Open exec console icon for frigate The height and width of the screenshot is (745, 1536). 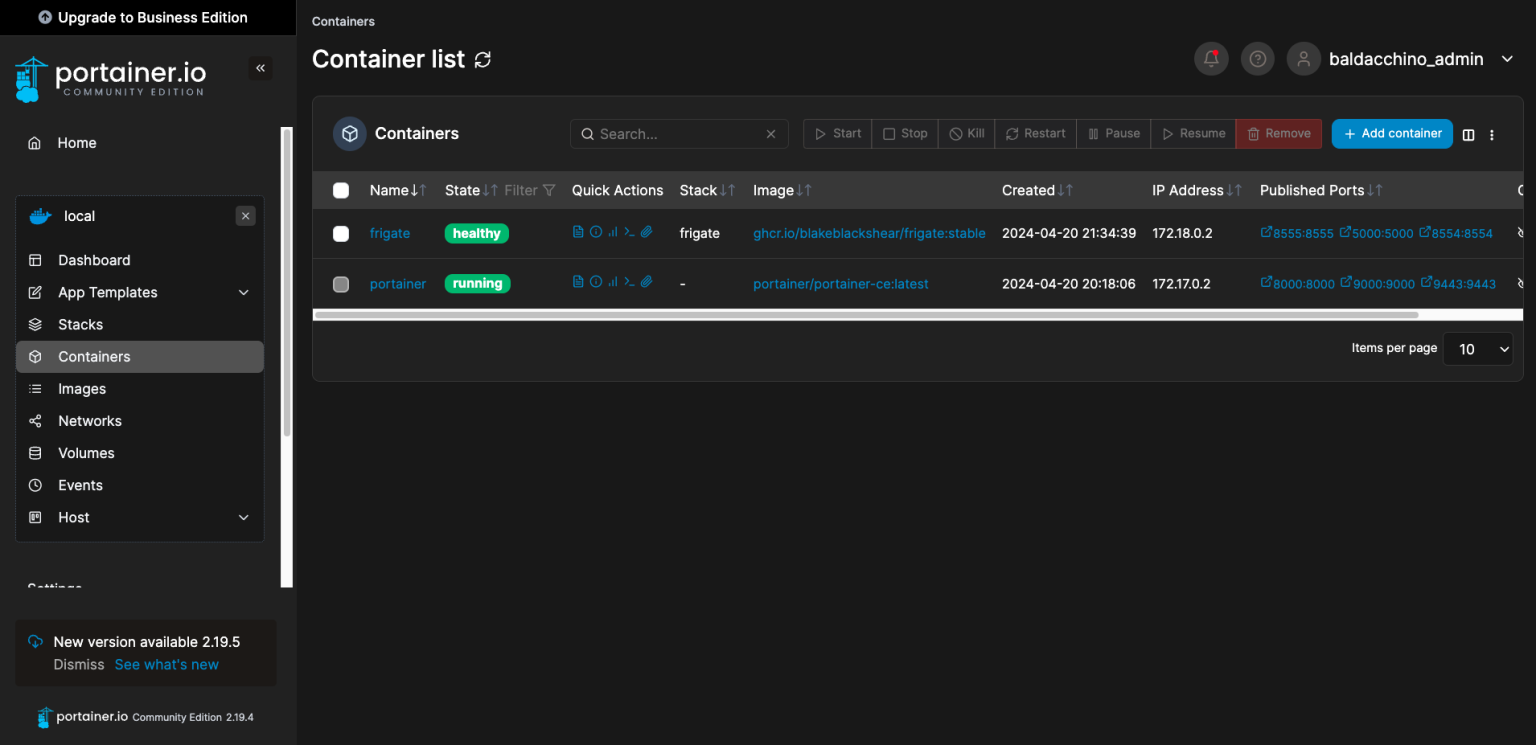click(629, 232)
